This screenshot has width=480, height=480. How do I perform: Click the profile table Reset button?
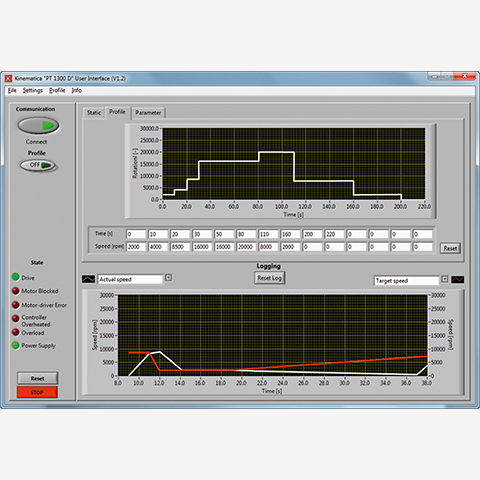tap(450, 248)
